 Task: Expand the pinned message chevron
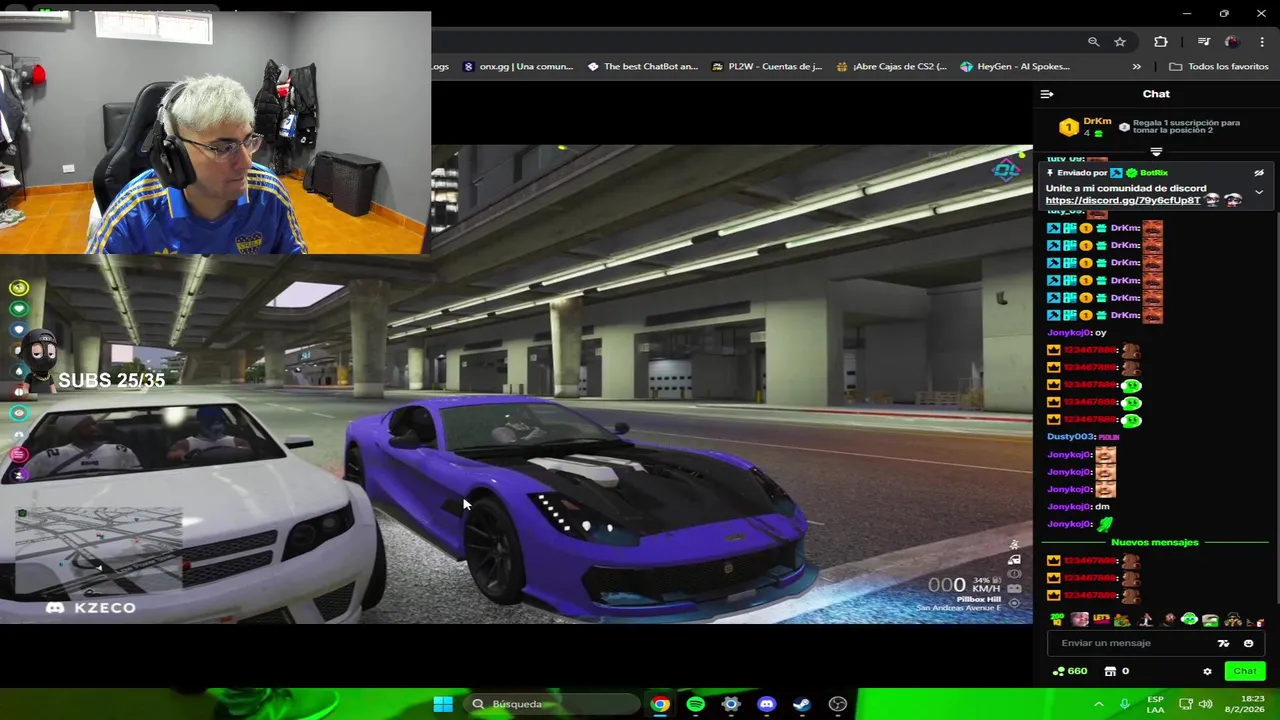(1259, 192)
